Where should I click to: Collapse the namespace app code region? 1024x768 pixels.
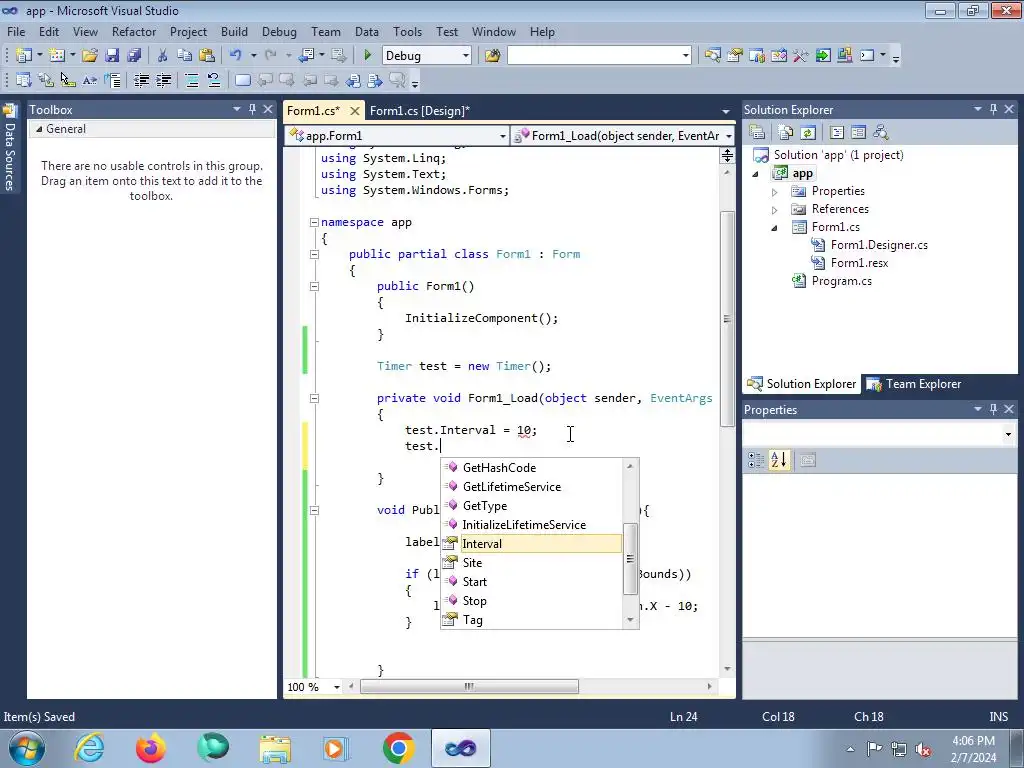(x=314, y=222)
